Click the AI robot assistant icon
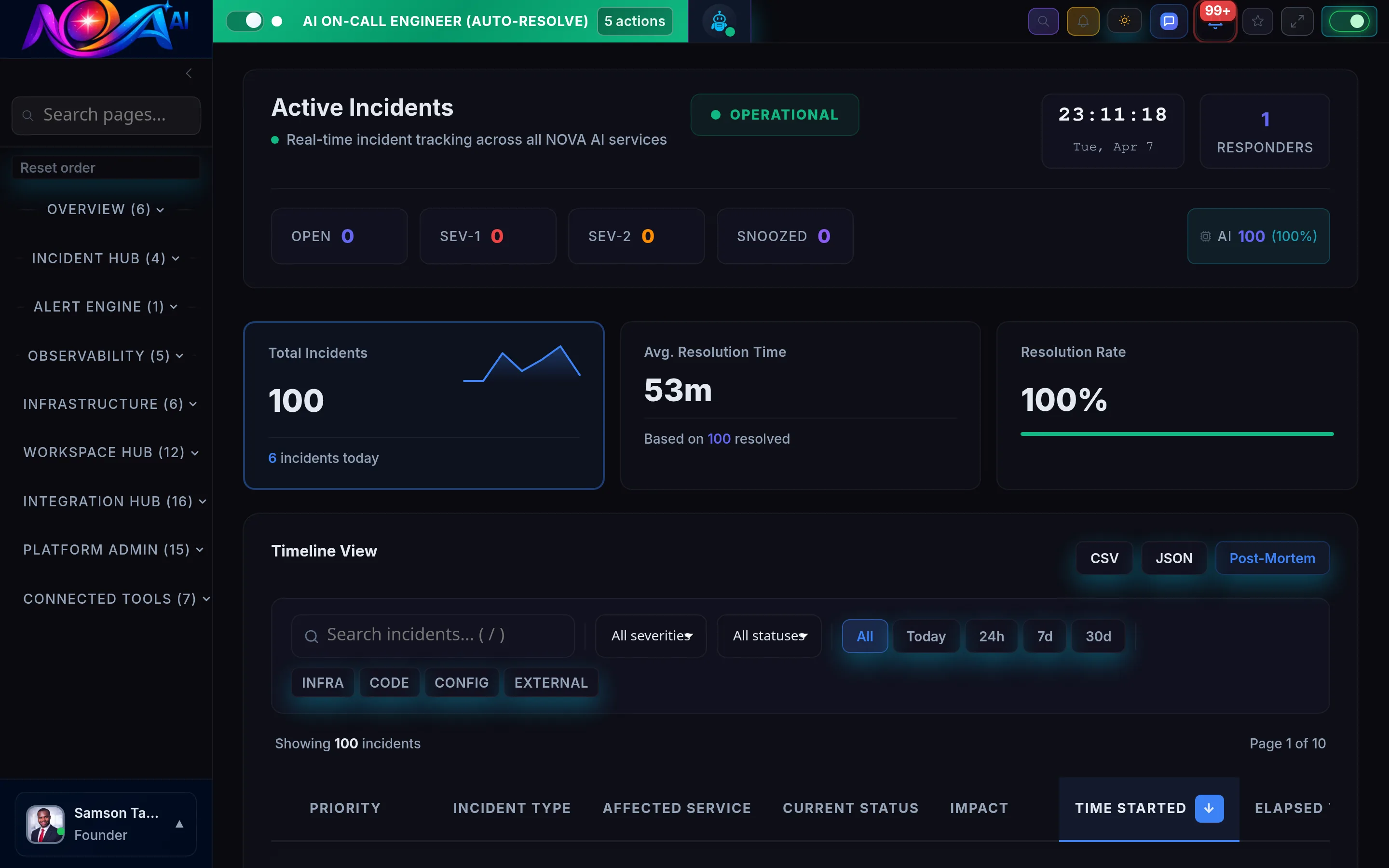1389x868 pixels. (x=720, y=21)
